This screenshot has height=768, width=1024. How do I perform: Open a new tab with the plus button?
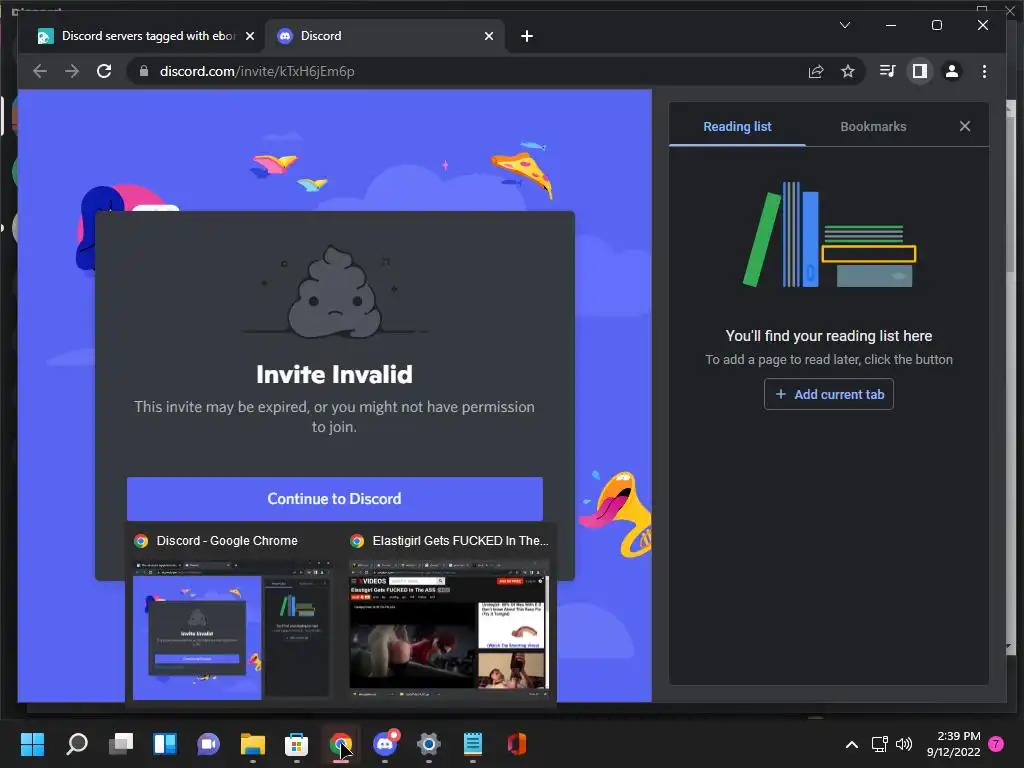[527, 36]
